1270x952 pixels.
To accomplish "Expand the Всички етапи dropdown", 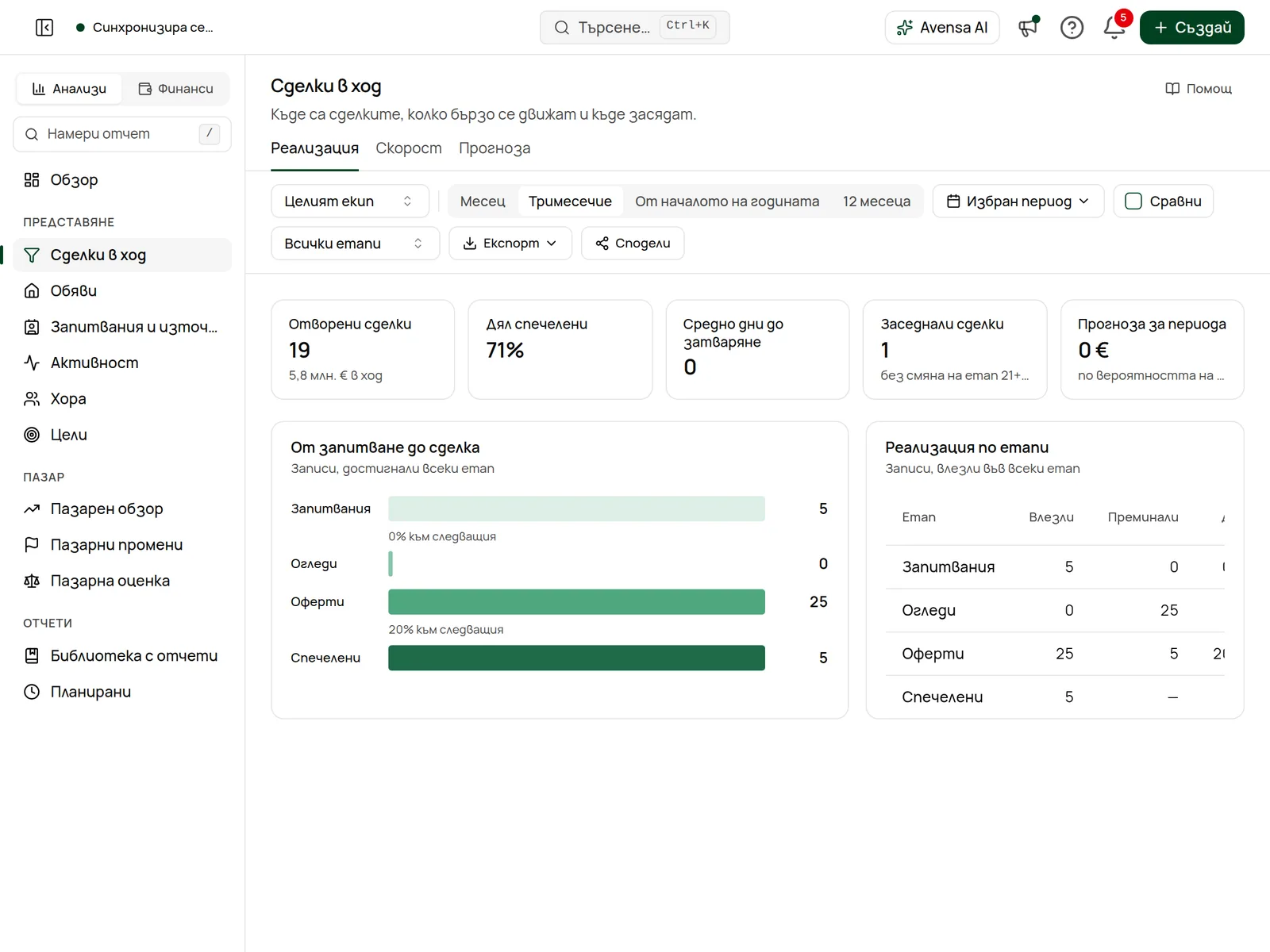I will pos(356,244).
